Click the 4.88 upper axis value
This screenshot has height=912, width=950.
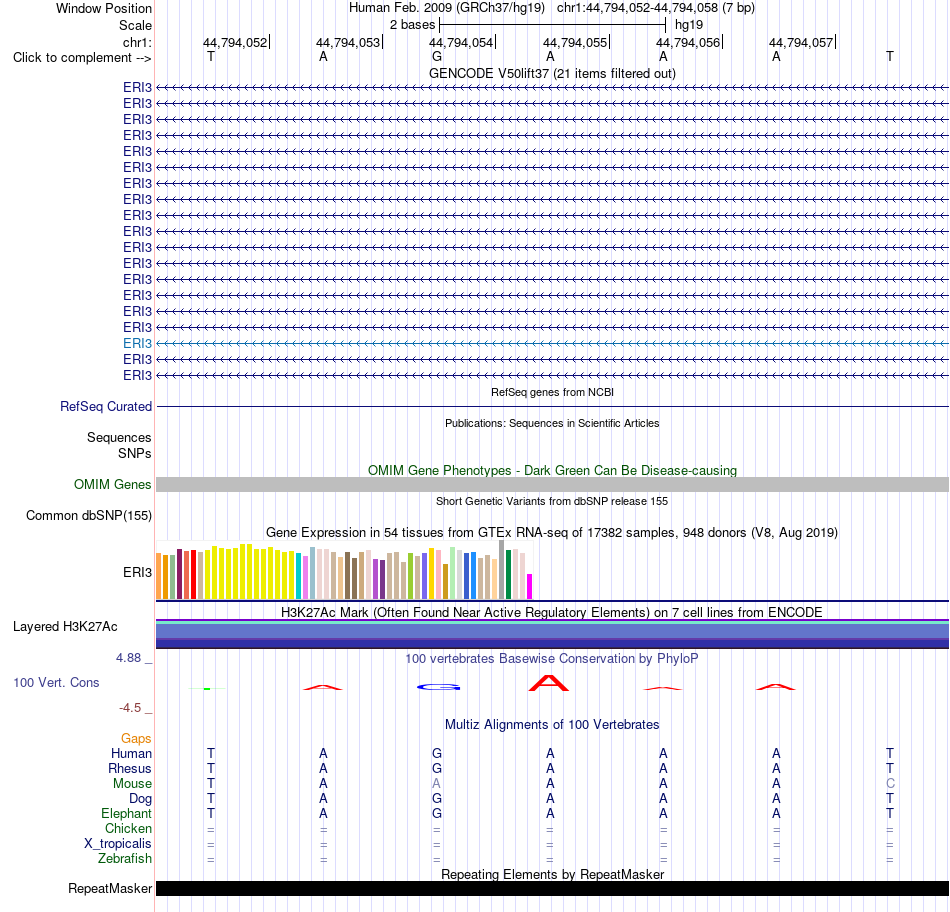click(128, 657)
